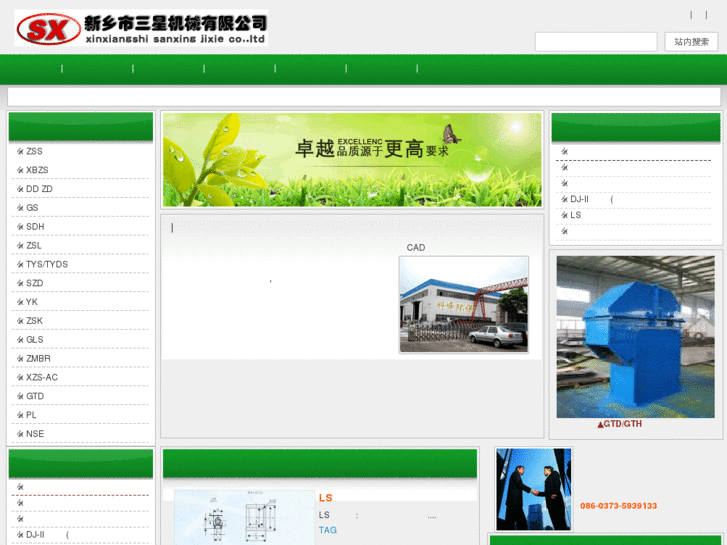727x545 pixels.
Task: Click the blue GTD/GTH elevator photo
Action: (x=635, y=337)
